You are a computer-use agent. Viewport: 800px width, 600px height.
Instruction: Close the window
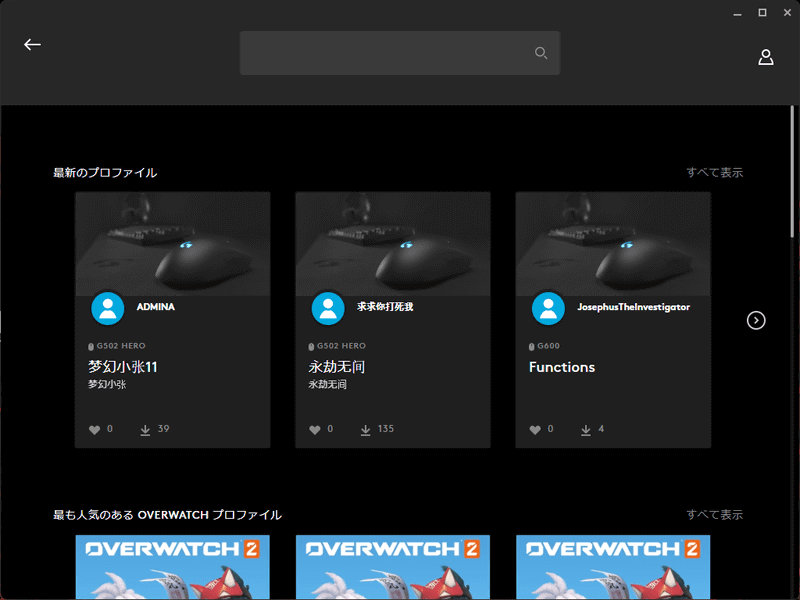click(x=787, y=13)
